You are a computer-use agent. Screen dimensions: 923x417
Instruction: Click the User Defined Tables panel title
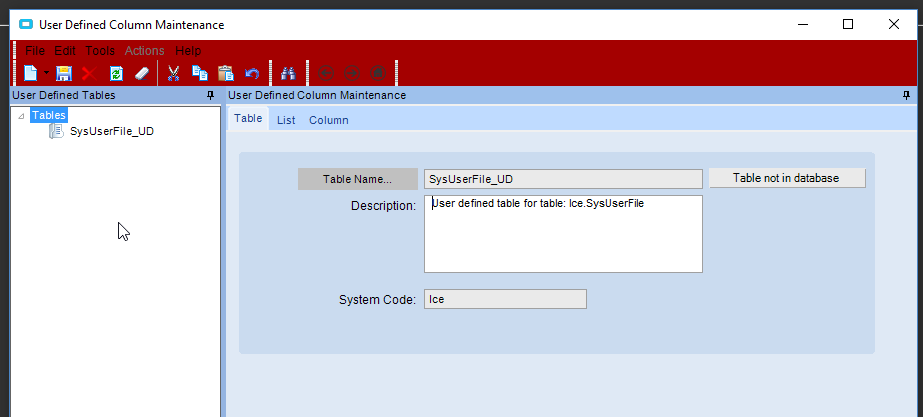(x=64, y=95)
